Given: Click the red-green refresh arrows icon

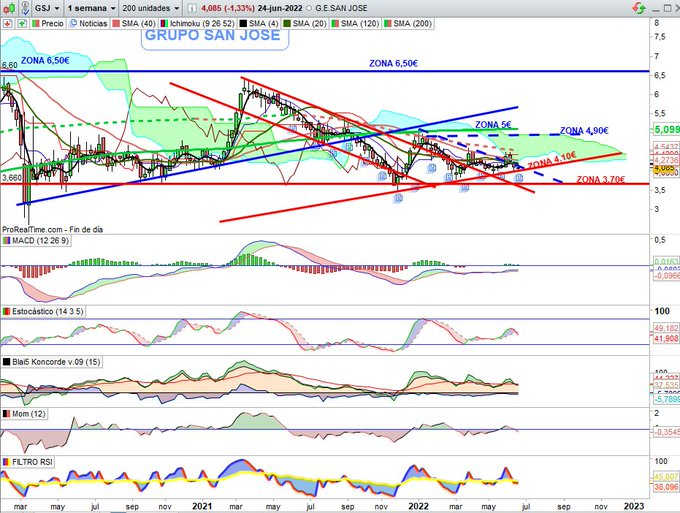Looking at the screenshot, I should 638,8.
